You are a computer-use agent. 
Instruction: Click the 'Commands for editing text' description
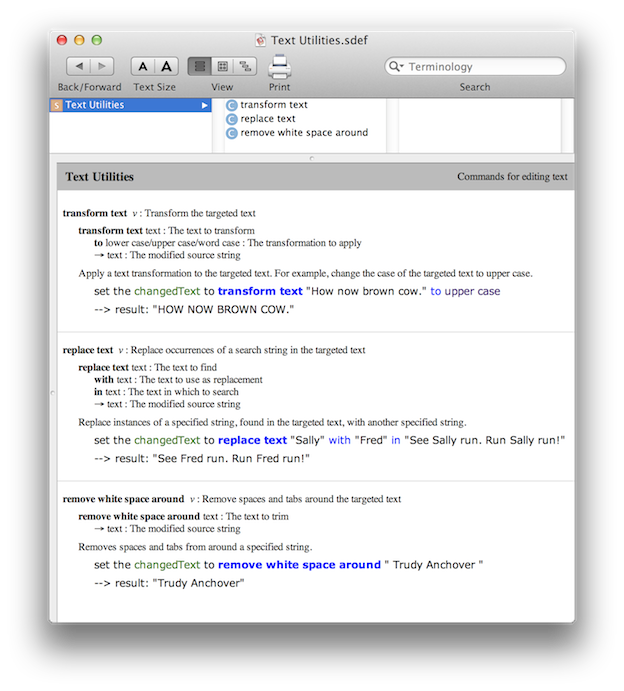click(512, 177)
